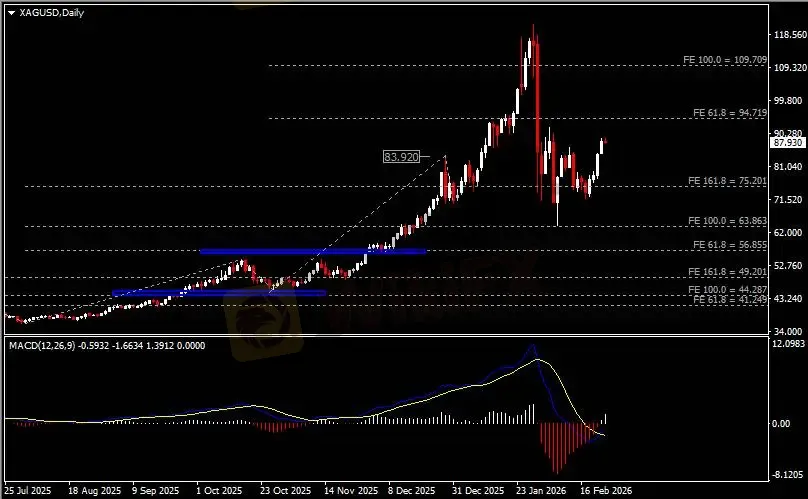
Task: Click the 18 Aug 2025 date label
Action: click(94, 490)
